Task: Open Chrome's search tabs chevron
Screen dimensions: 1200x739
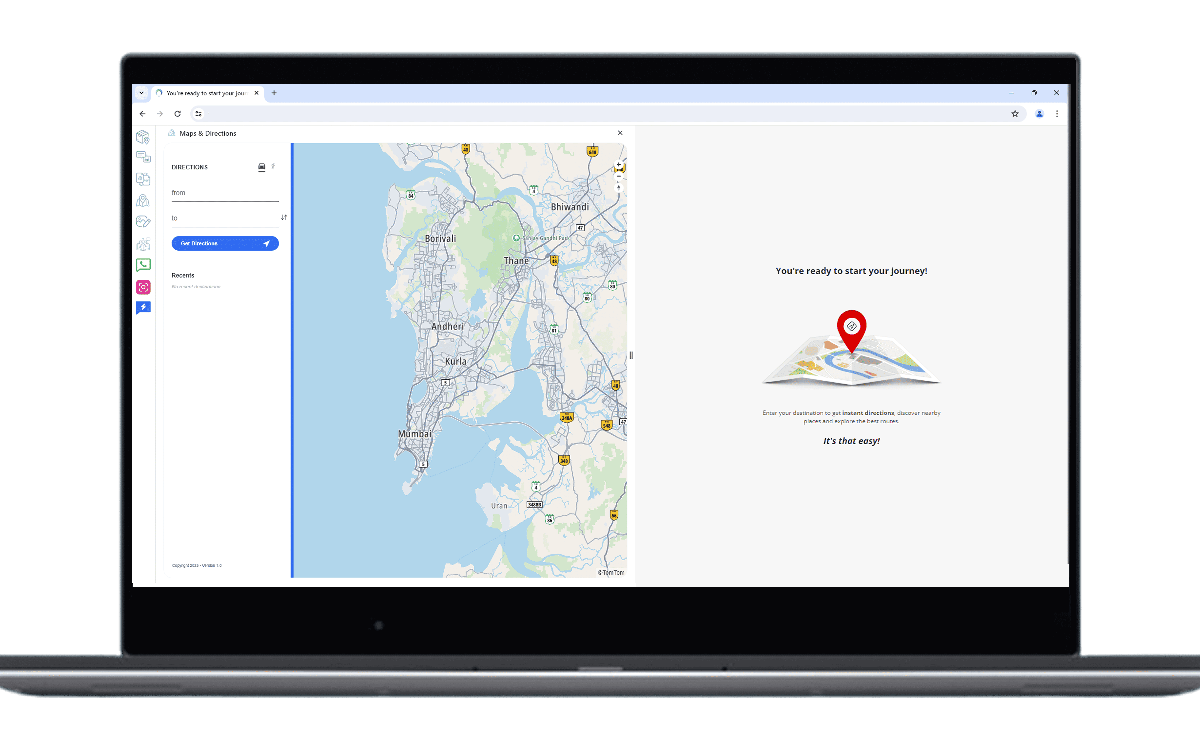Action: [x=141, y=92]
